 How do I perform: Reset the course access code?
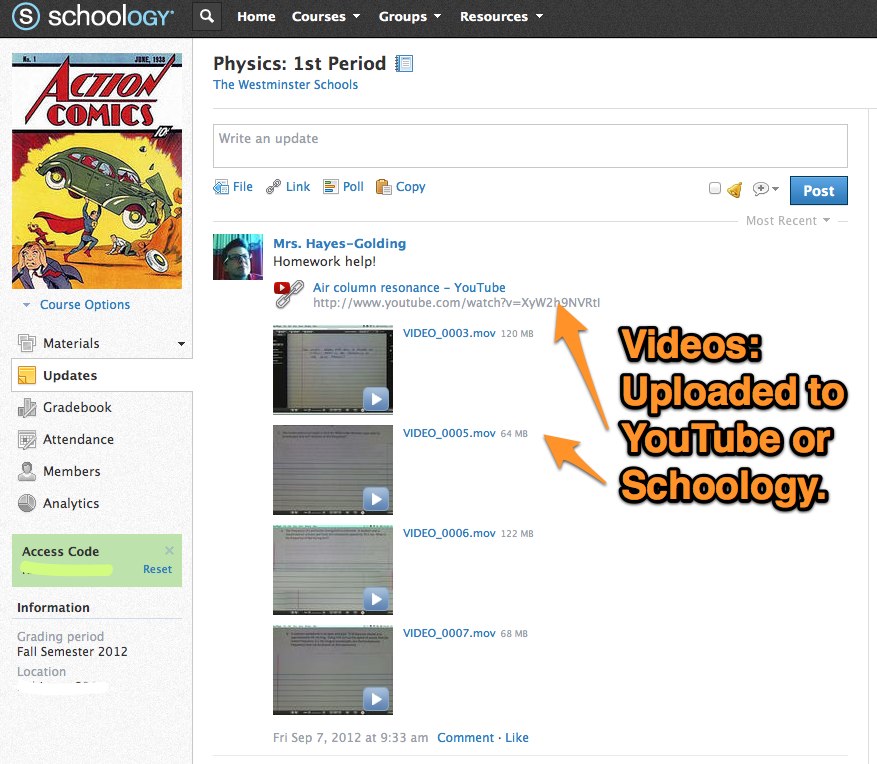[x=157, y=569]
